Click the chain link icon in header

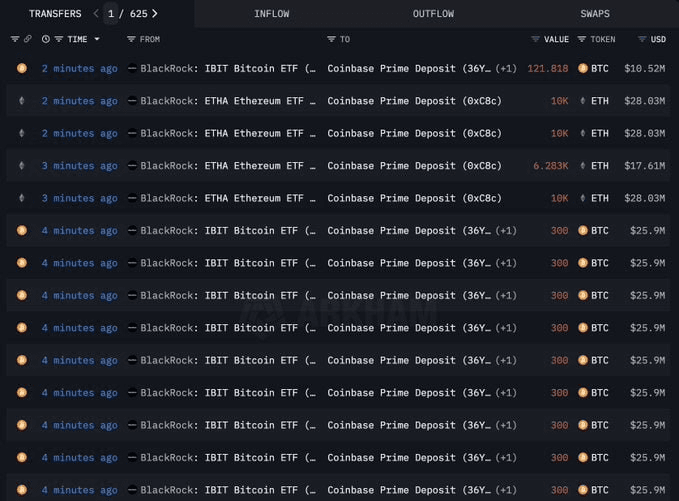[28, 39]
